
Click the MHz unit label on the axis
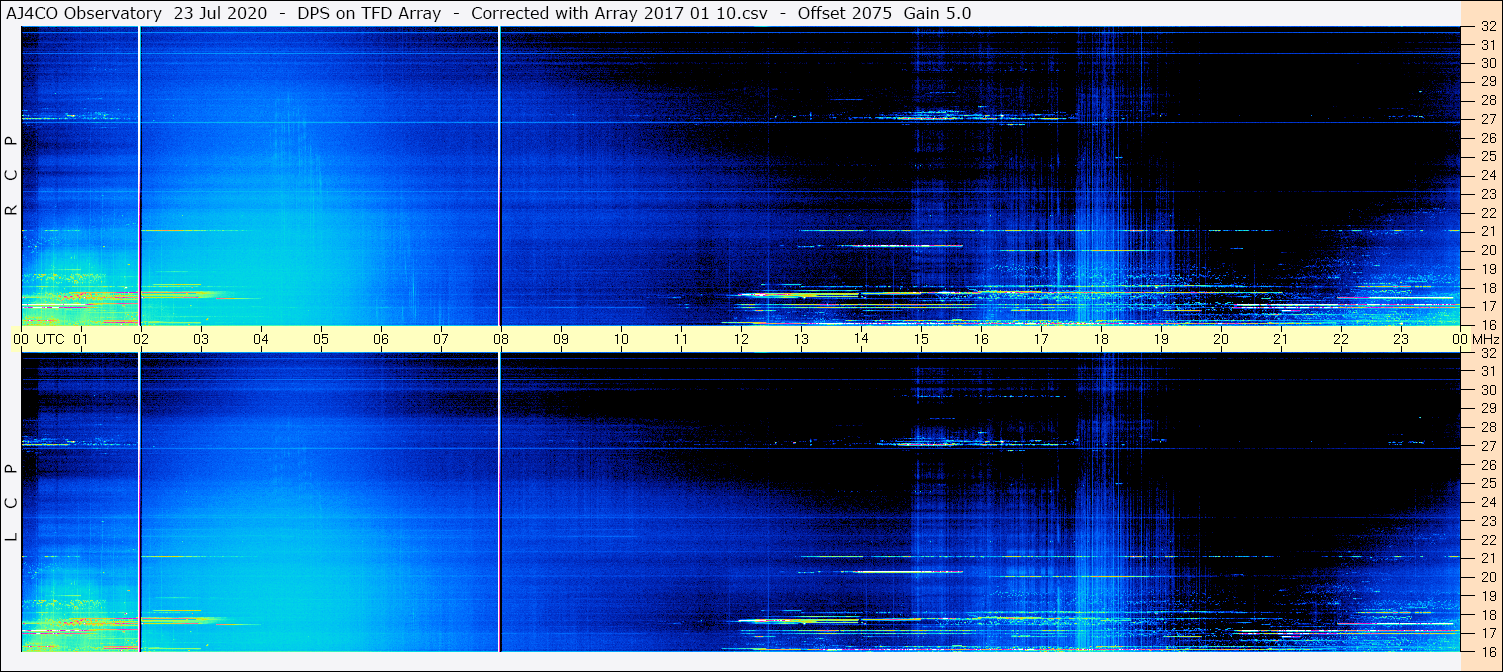pos(1481,339)
